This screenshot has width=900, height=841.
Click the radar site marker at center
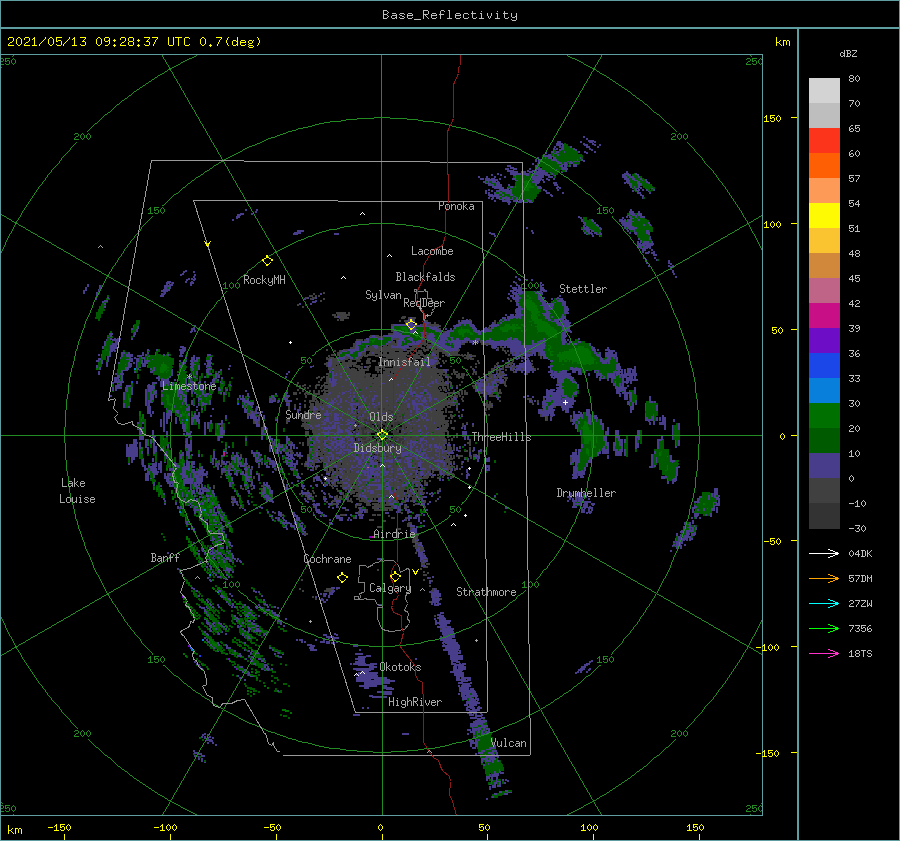382,435
